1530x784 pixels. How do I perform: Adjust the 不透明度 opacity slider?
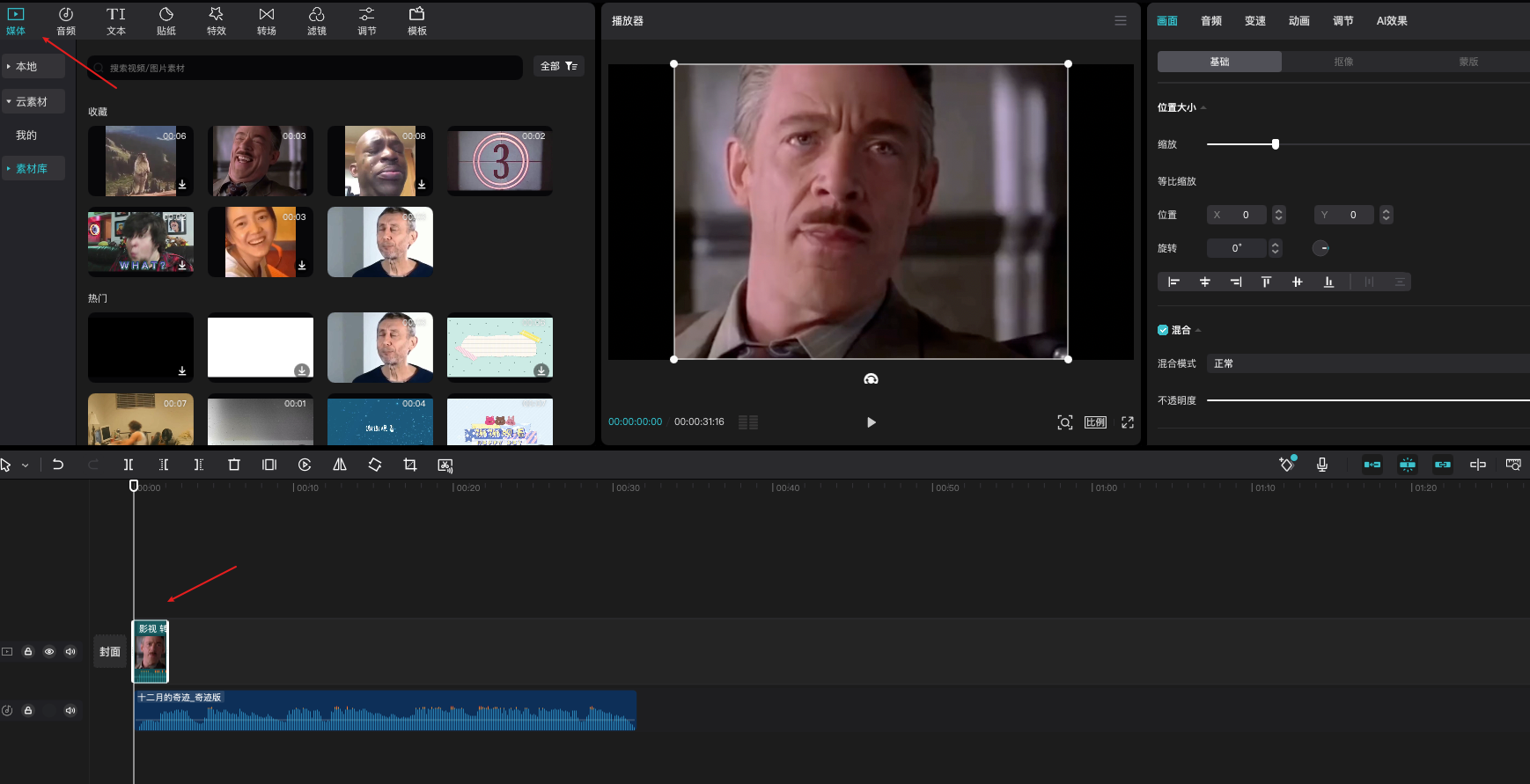(1368, 400)
